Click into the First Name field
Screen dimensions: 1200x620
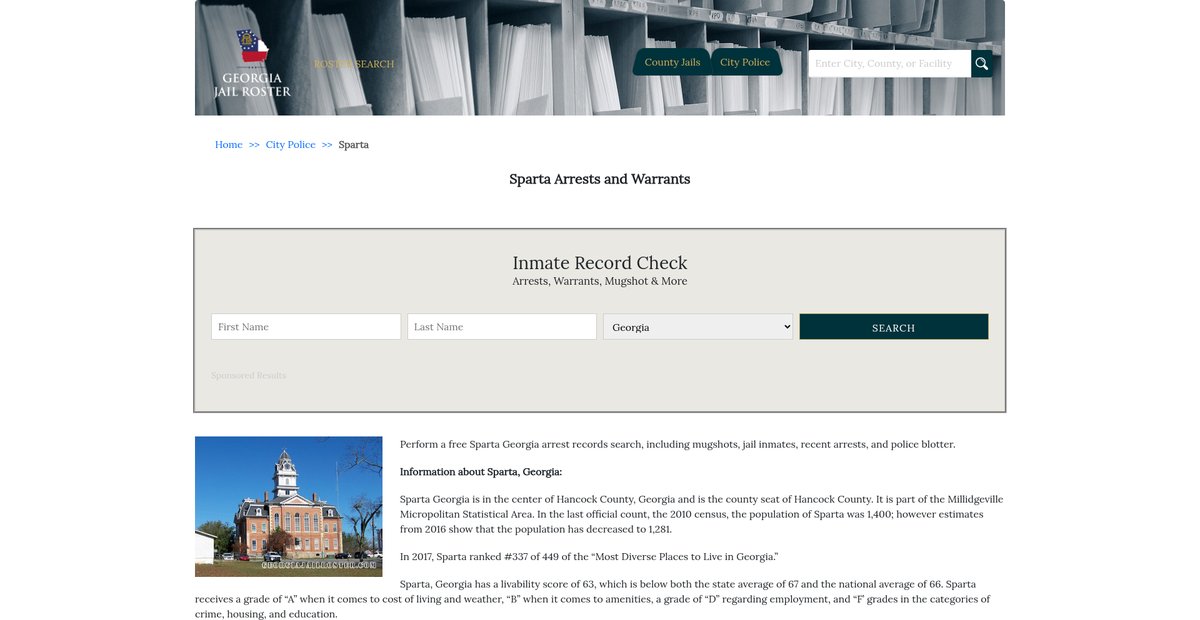click(306, 327)
